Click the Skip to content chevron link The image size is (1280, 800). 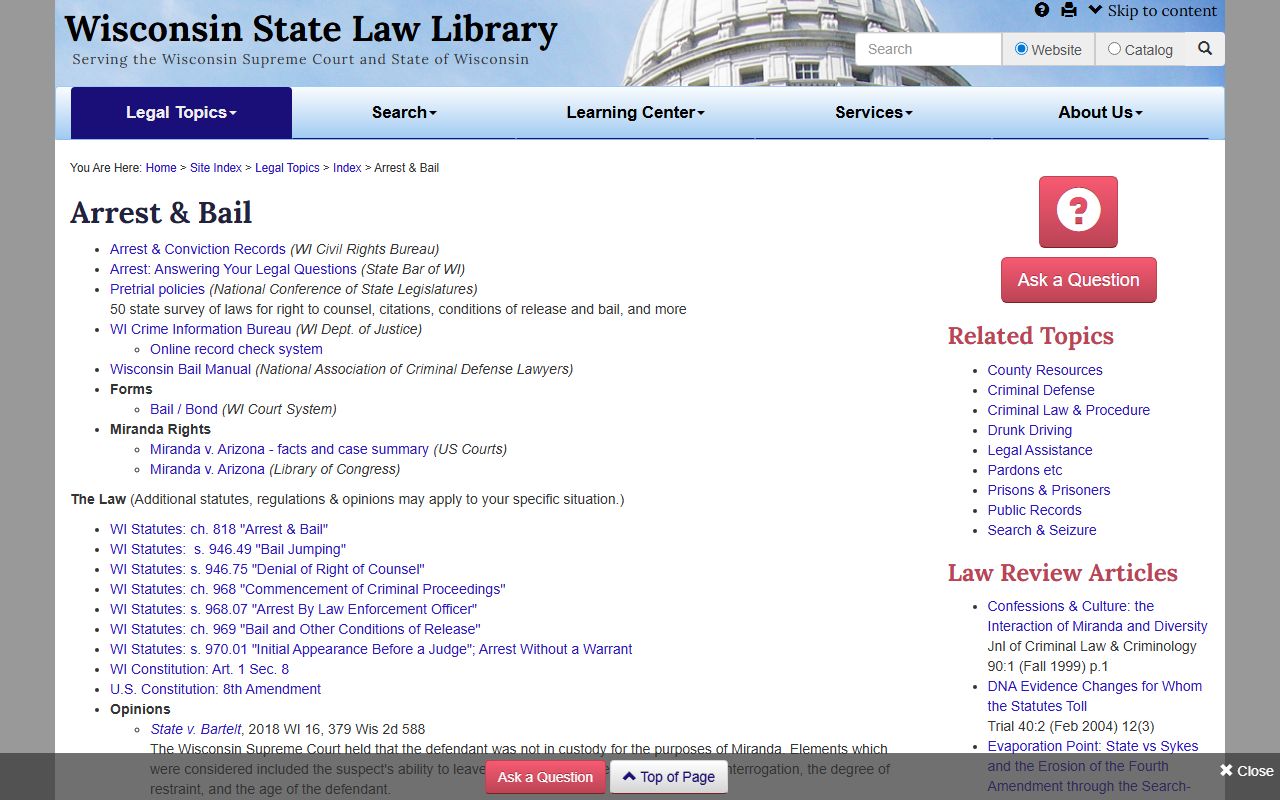pos(1152,10)
